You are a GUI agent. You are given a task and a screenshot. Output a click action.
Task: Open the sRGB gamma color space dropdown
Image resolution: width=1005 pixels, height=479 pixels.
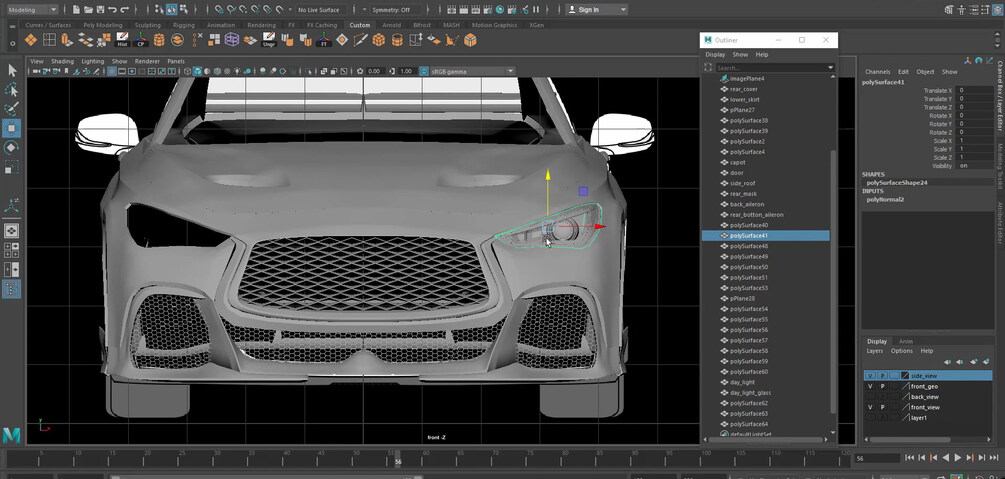[x=470, y=71]
